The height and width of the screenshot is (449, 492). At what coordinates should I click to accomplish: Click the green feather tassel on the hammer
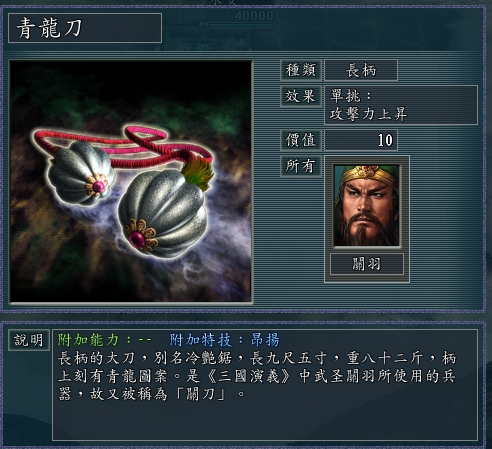pos(198,172)
